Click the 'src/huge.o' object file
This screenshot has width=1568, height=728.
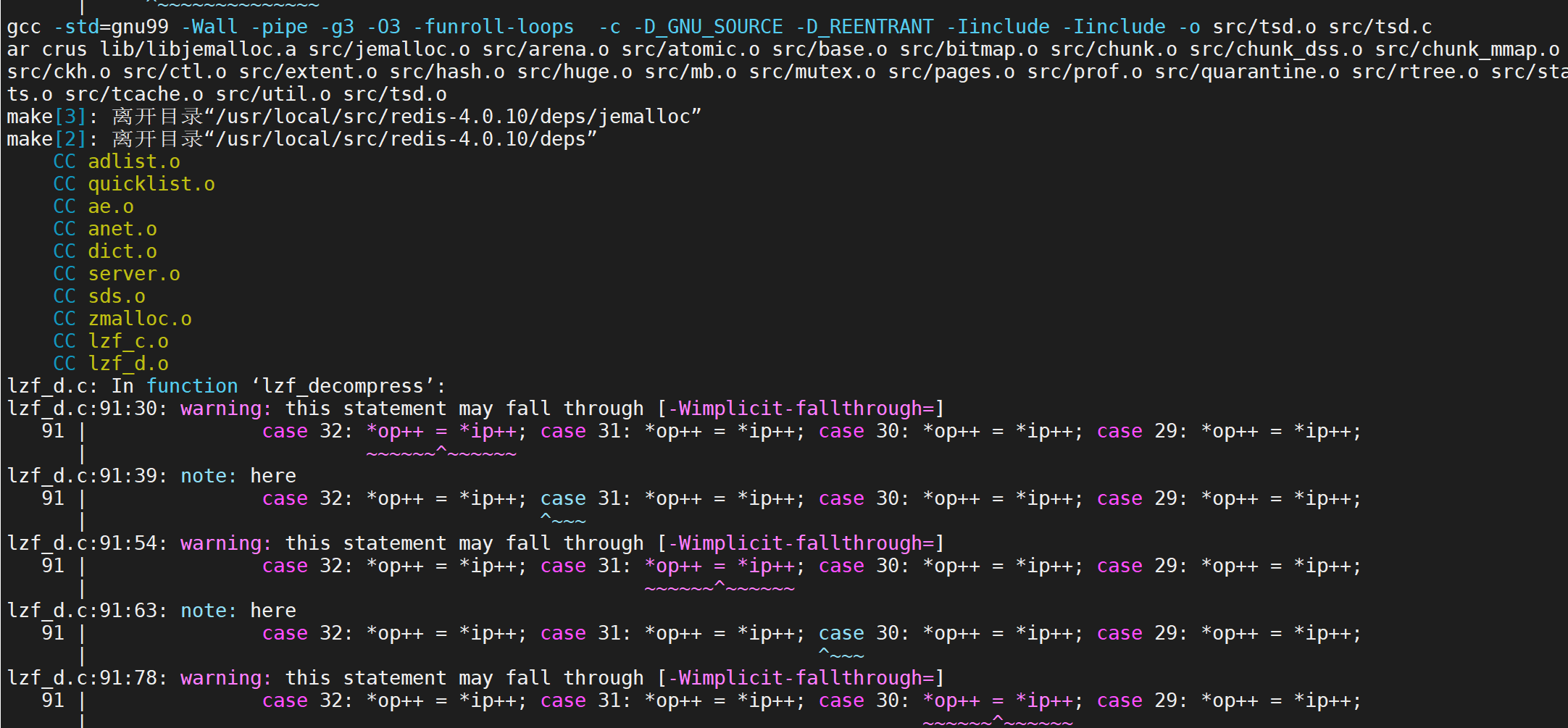tap(575, 72)
